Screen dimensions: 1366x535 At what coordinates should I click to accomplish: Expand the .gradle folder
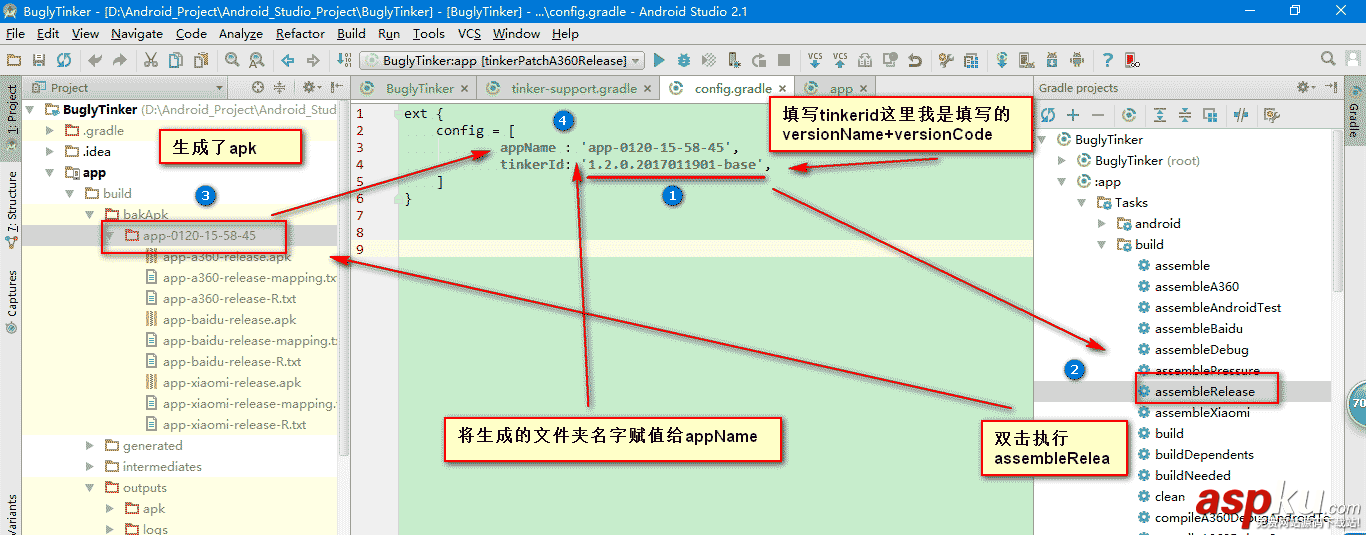(51, 131)
